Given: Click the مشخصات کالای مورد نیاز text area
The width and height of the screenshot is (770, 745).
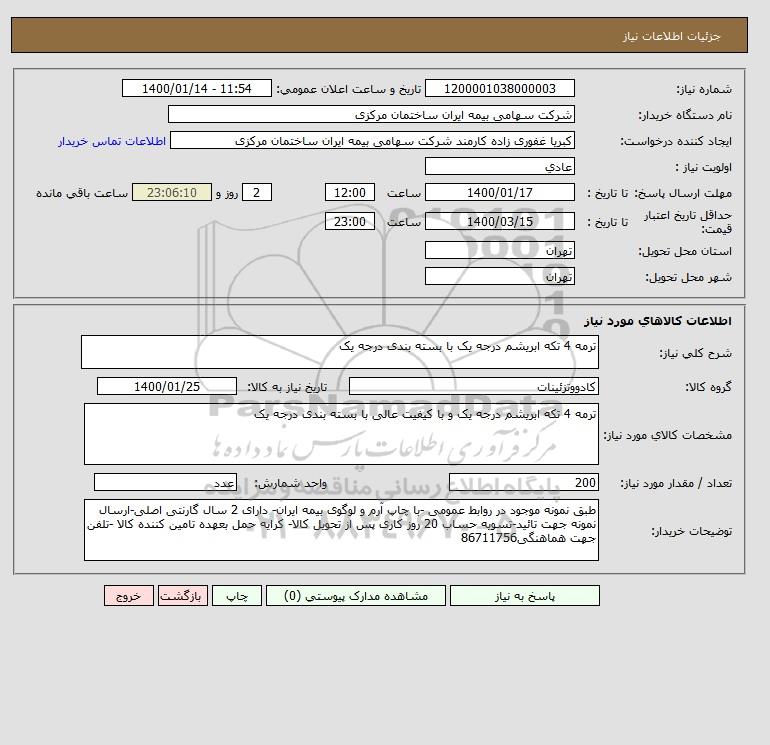Looking at the screenshot, I should [x=341, y=434].
